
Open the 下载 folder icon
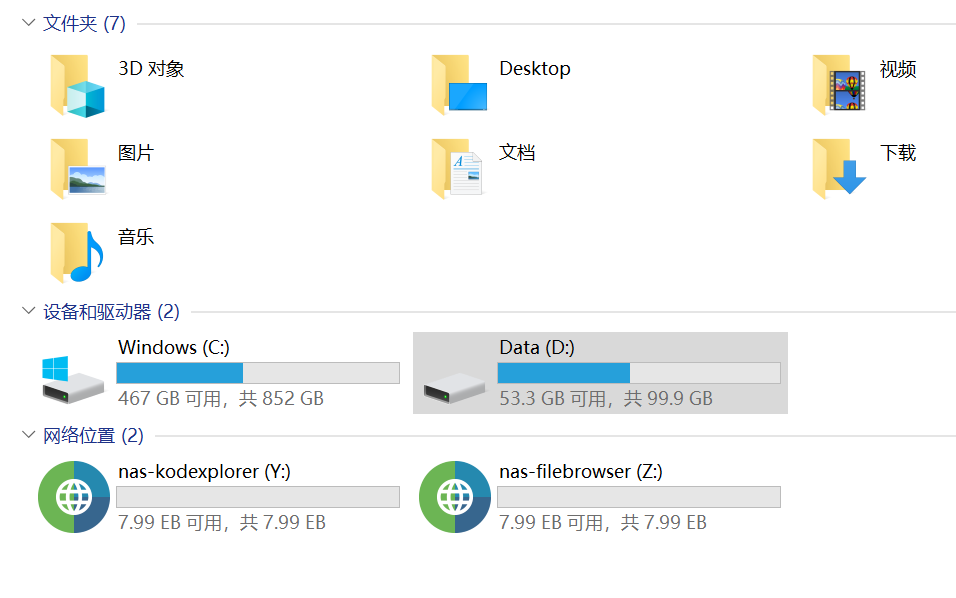coord(839,167)
